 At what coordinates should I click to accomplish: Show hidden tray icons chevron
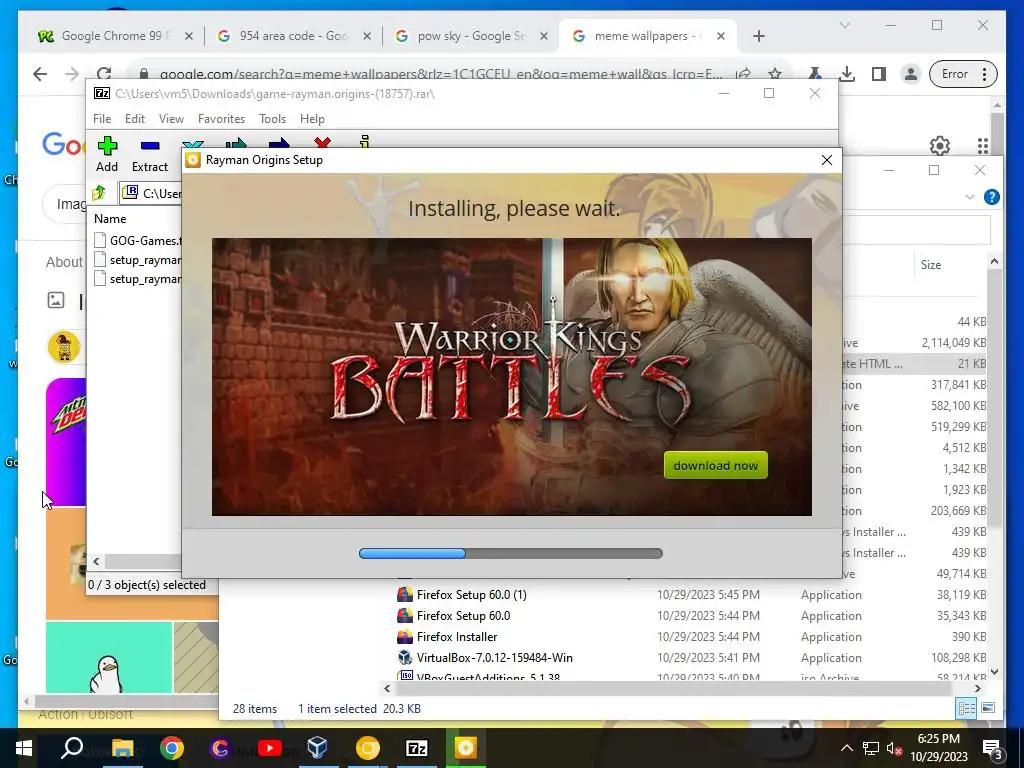click(x=846, y=748)
